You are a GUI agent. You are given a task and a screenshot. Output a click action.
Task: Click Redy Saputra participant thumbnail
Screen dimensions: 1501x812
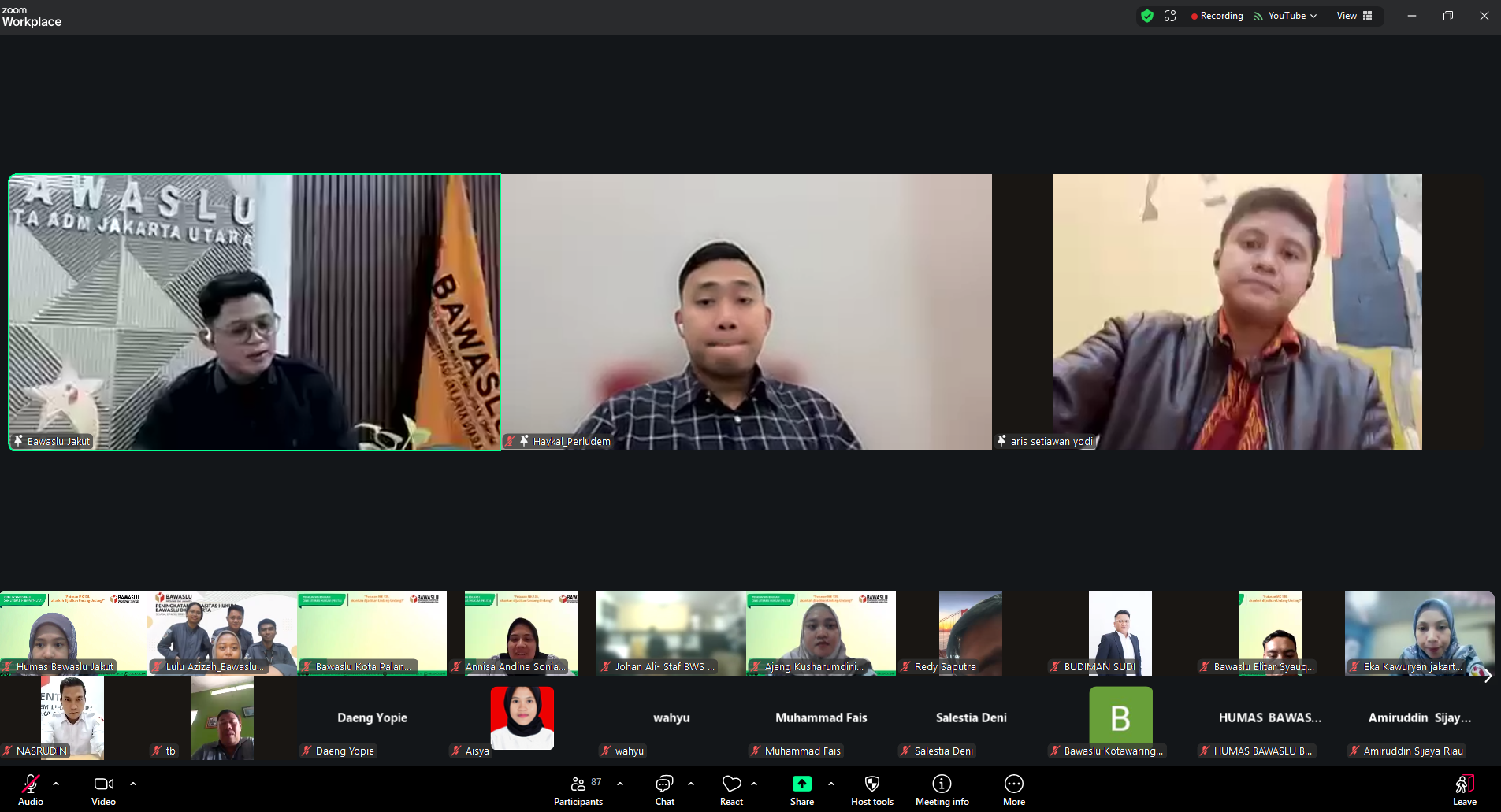971,633
